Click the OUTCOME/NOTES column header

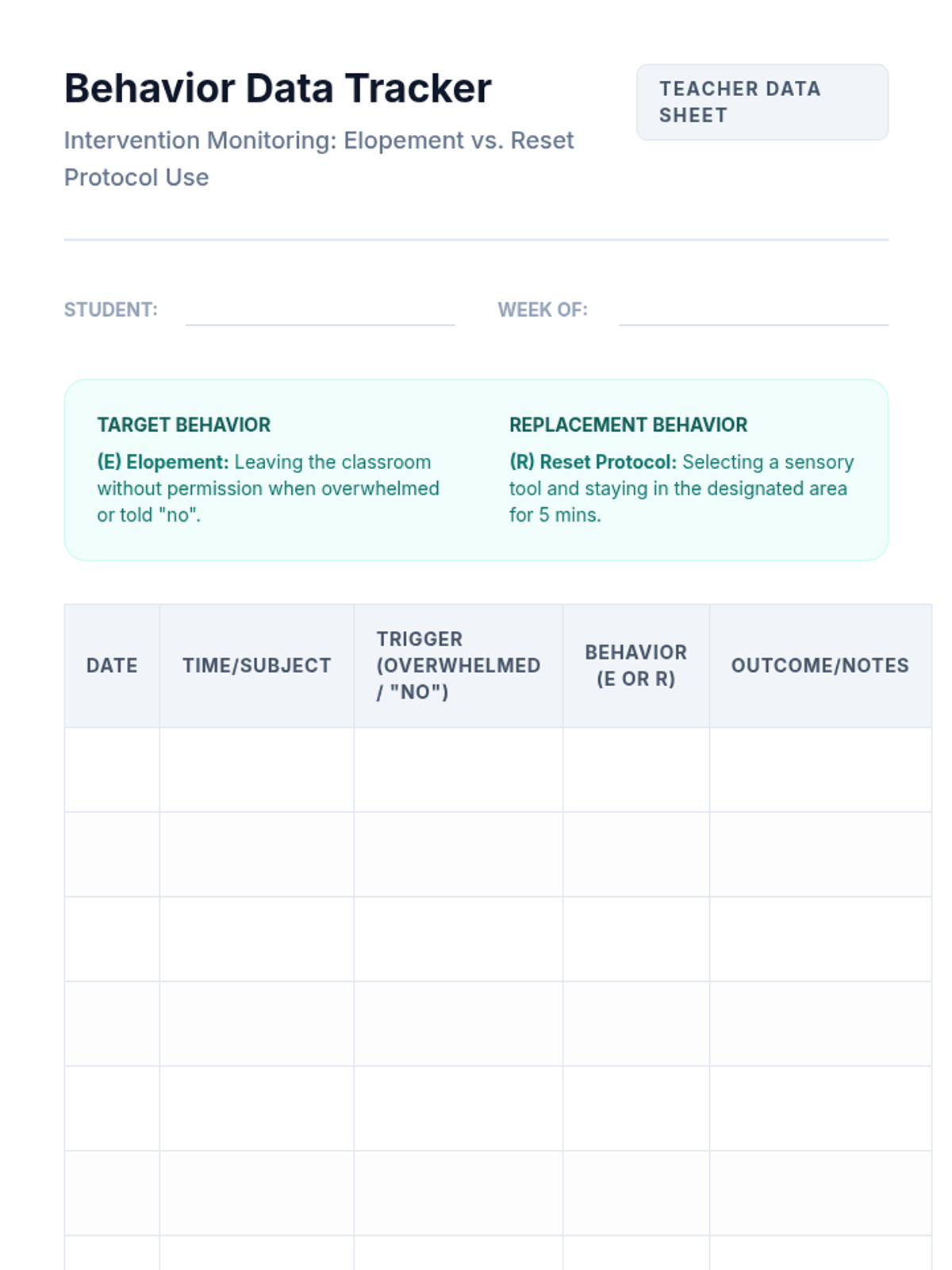point(820,665)
